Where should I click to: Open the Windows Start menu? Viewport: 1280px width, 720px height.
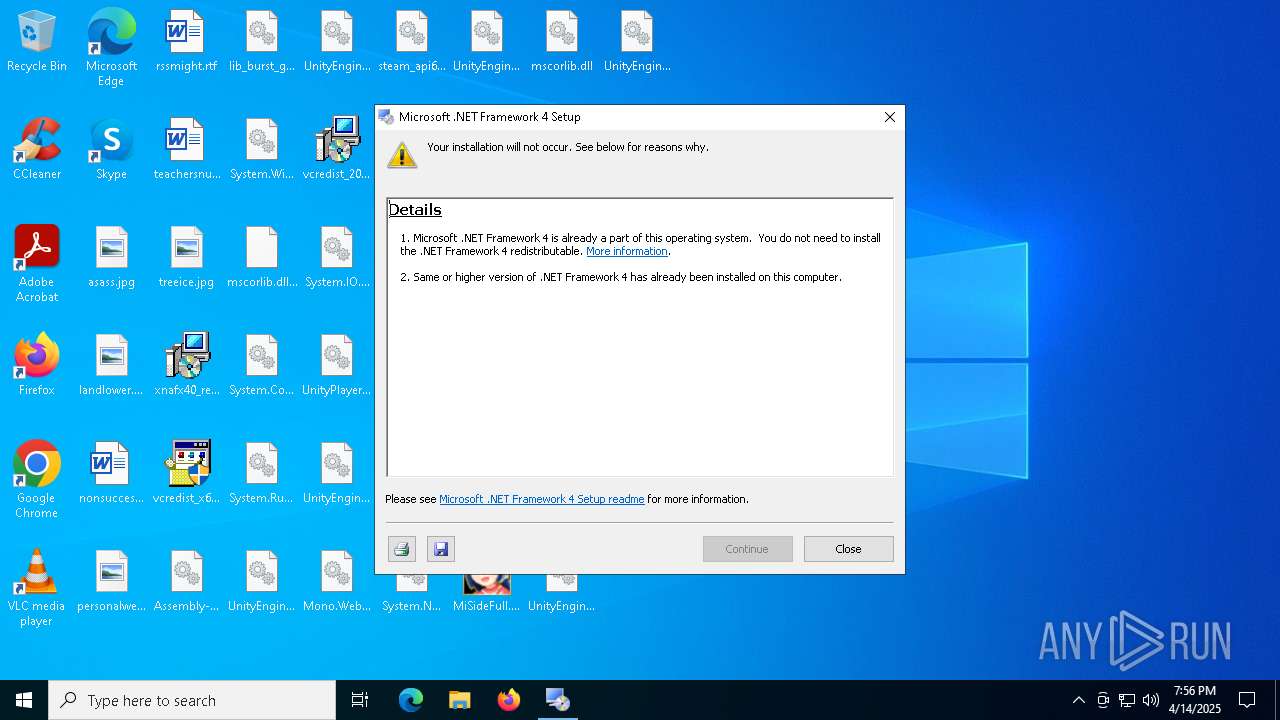point(24,700)
